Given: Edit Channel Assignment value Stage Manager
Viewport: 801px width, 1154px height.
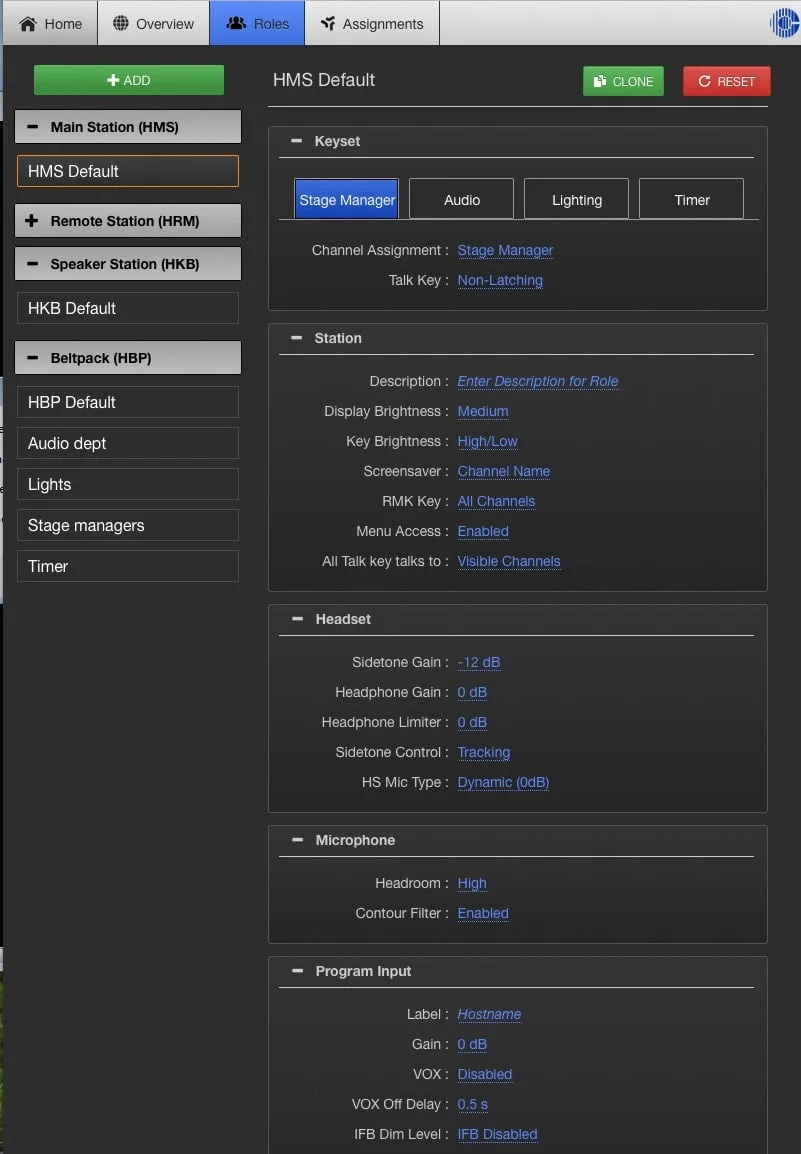Looking at the screenshot, I should 505,250.
